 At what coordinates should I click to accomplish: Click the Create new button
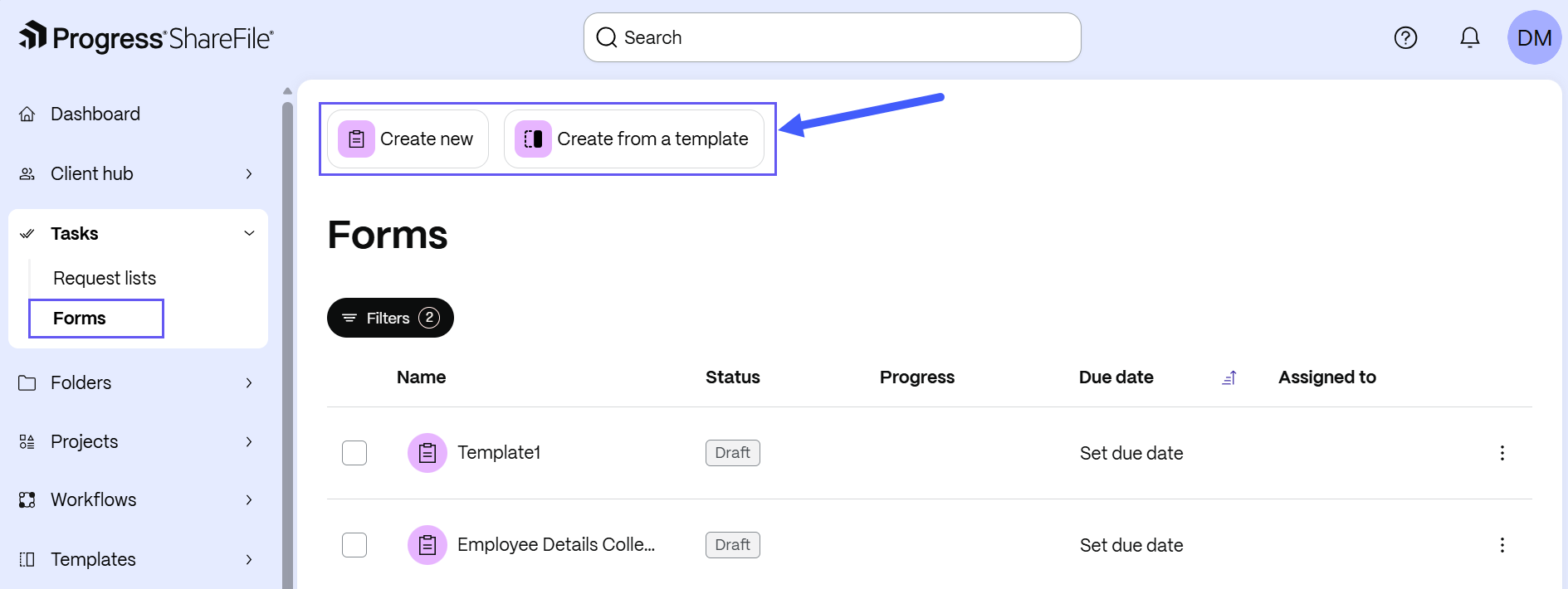(x=408, y=139)
